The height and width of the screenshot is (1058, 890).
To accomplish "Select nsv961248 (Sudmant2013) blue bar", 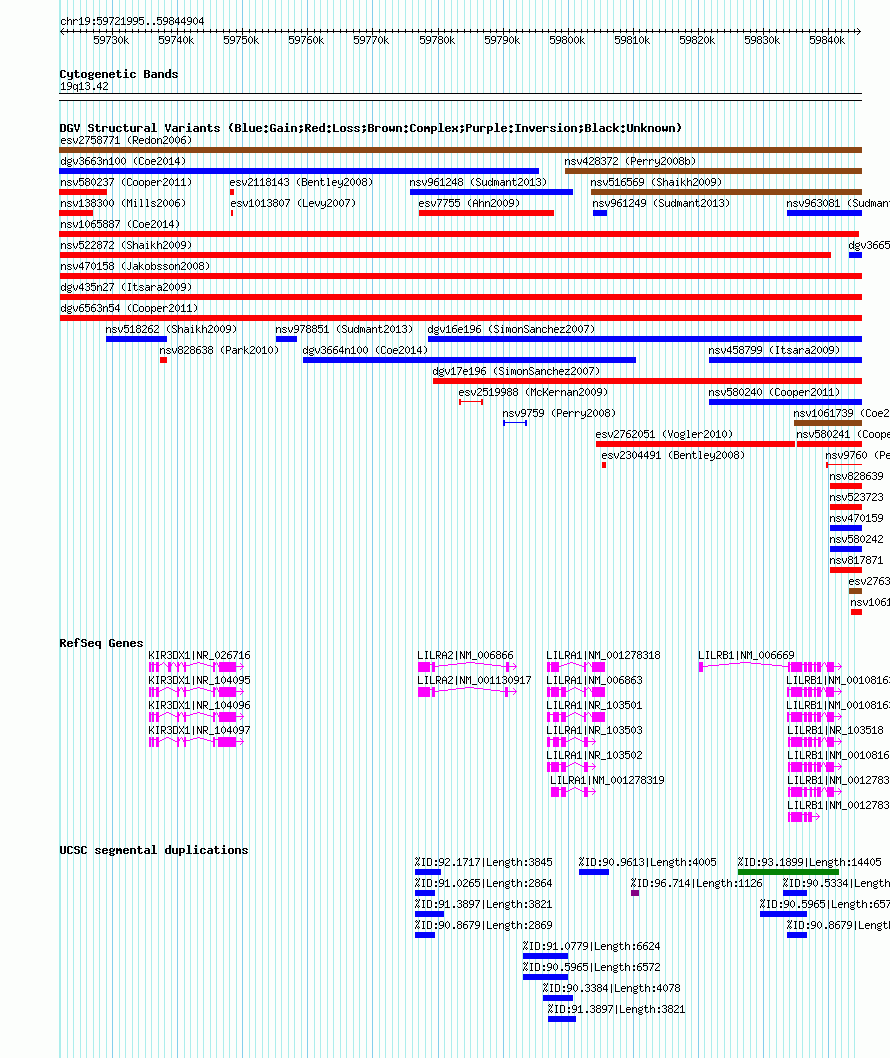I will tap(491, 192).
